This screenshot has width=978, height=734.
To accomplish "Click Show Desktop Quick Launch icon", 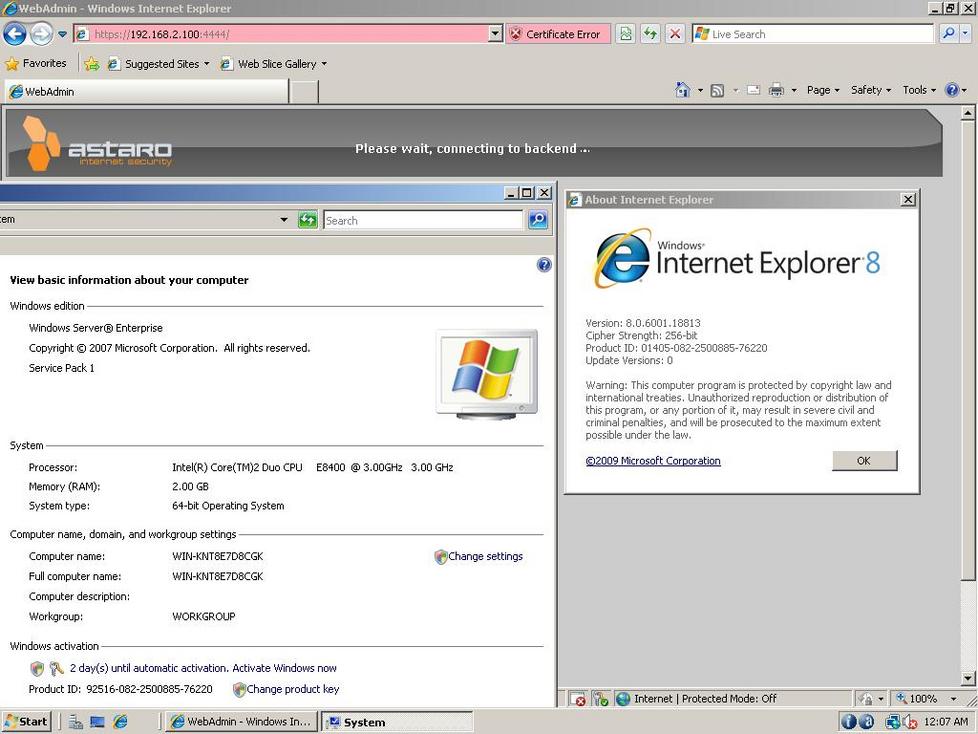I will pyautogui.click(x=97, y=722).
